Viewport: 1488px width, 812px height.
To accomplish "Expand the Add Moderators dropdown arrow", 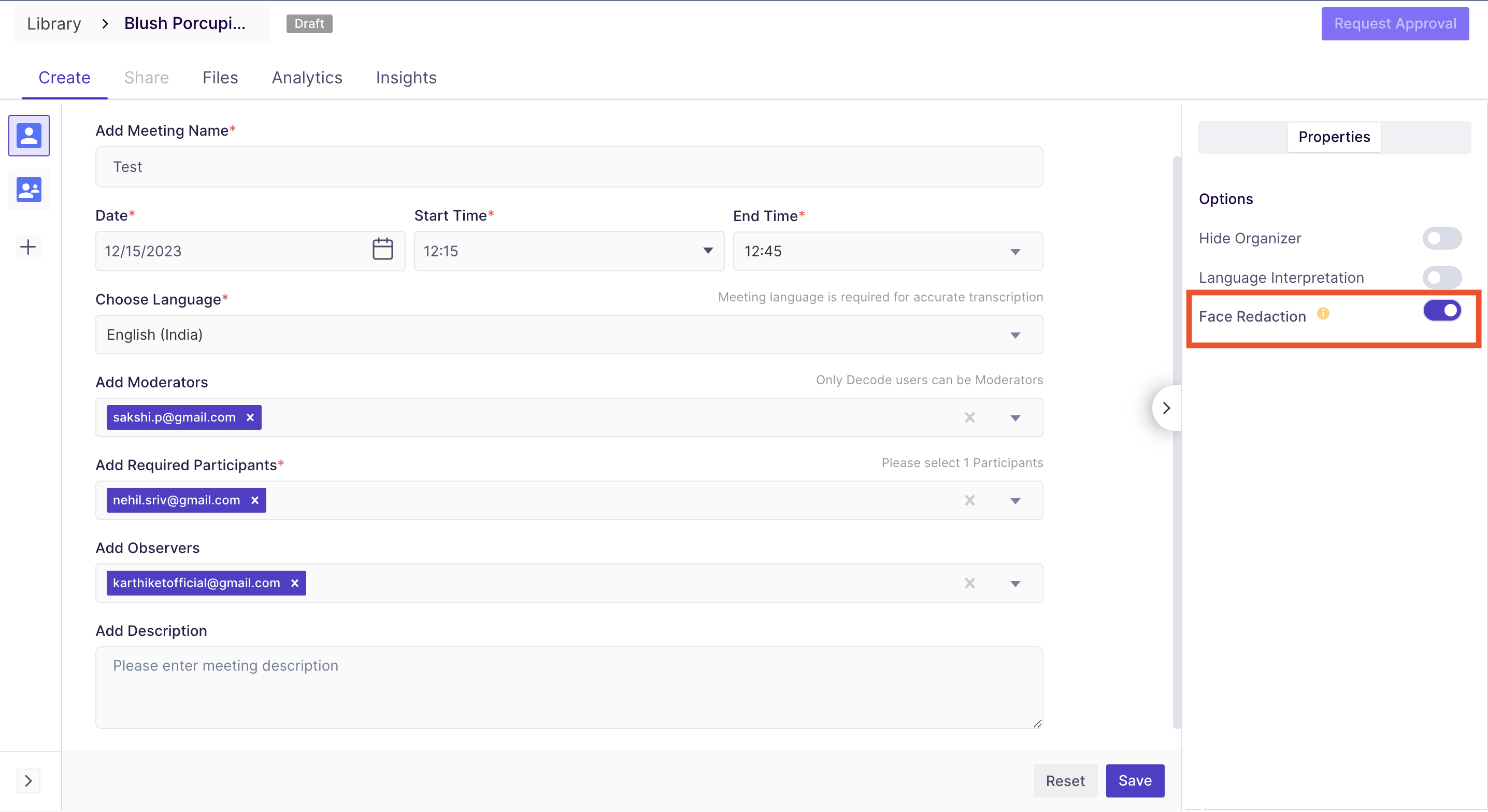I will 1015,418.
